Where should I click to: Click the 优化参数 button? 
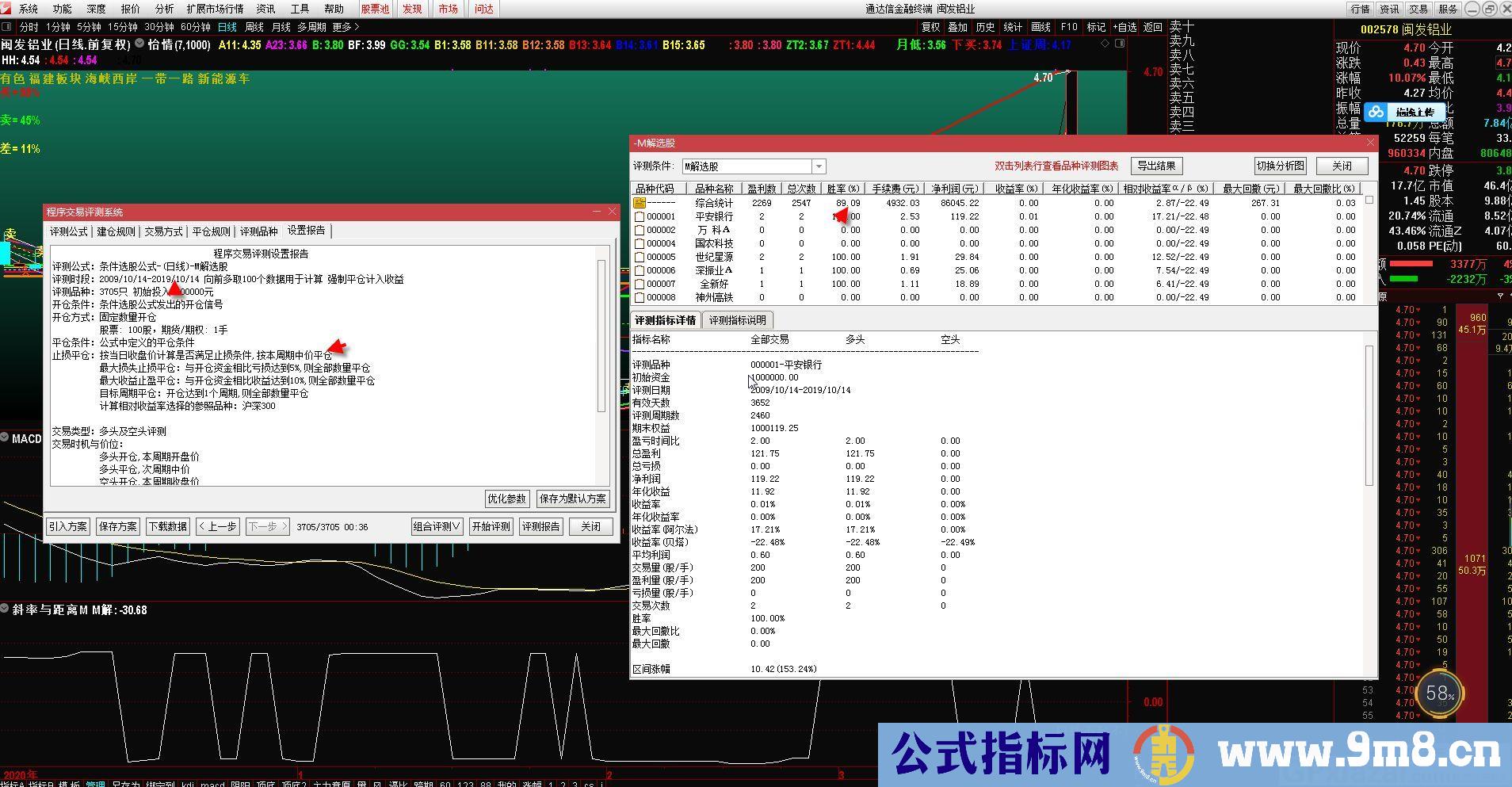click(x=506, y=499)
